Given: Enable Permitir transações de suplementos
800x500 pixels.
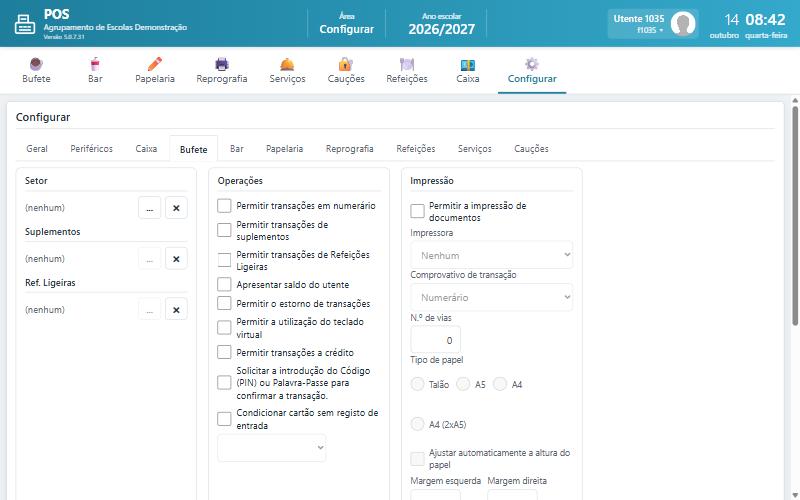Looking at the screenshot, I should [224, 230].
